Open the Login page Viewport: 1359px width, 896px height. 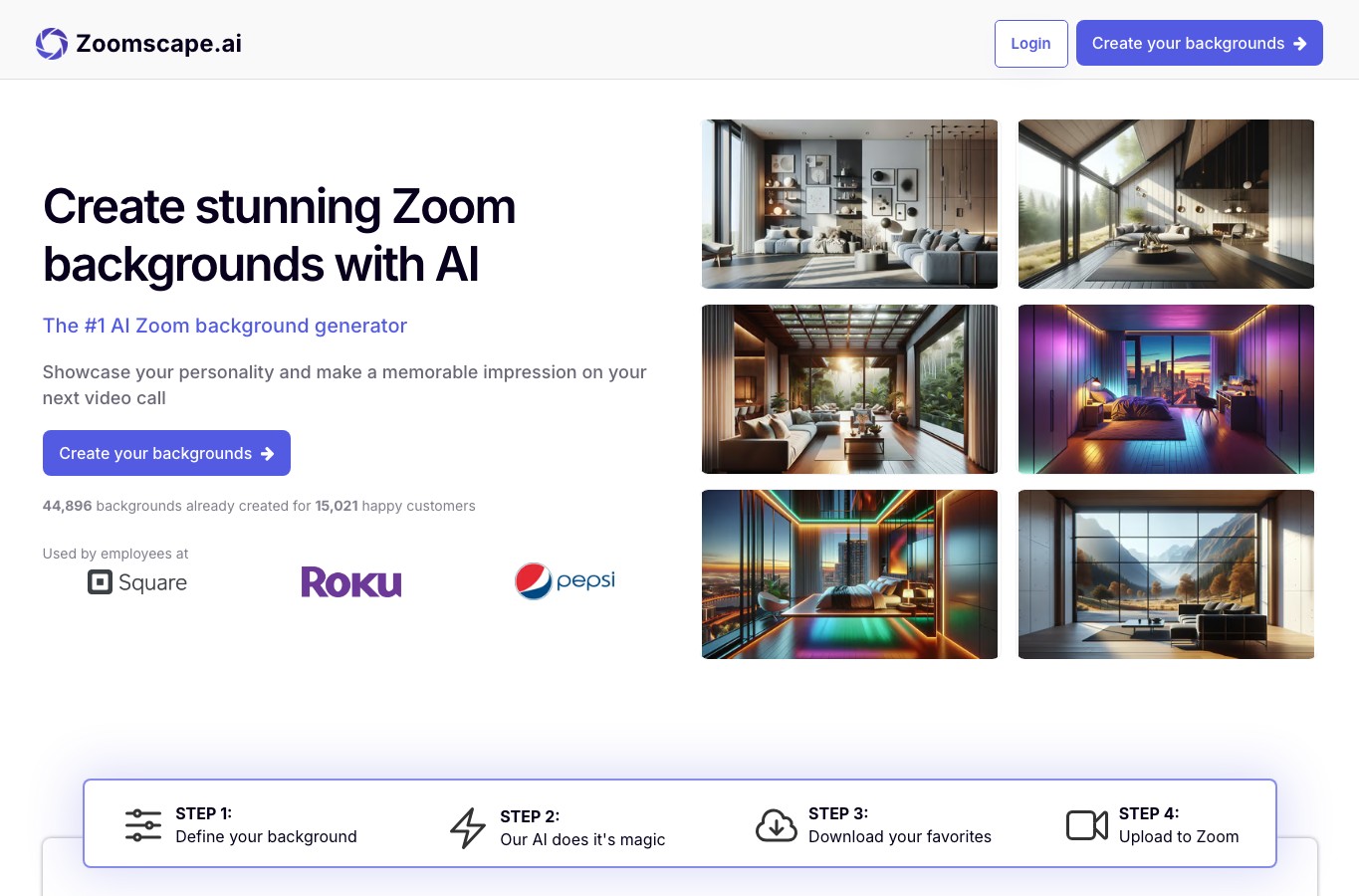pyautogui.click(x=1030, y=44)
